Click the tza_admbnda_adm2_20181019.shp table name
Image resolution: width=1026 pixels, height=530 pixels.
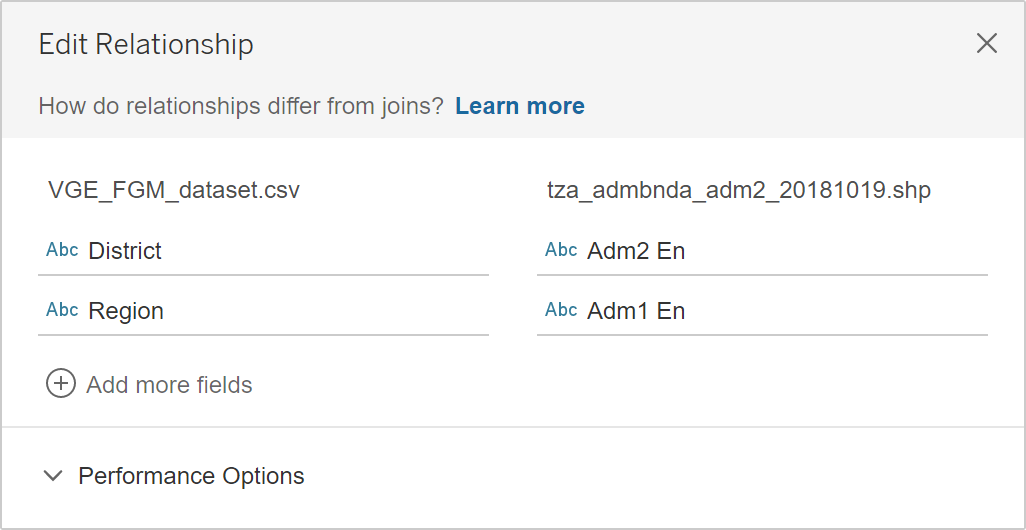[x=738, y=190]
